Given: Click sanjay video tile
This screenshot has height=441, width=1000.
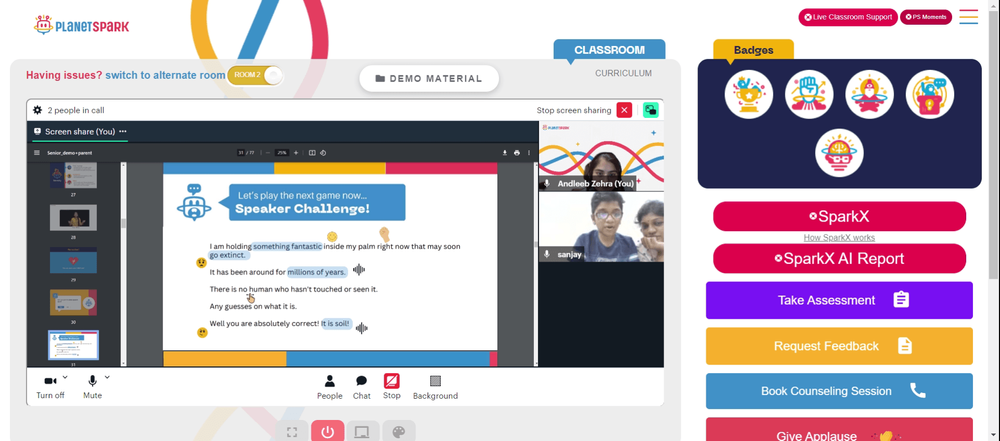Looking at the screenshot, I should coord(601,227).
